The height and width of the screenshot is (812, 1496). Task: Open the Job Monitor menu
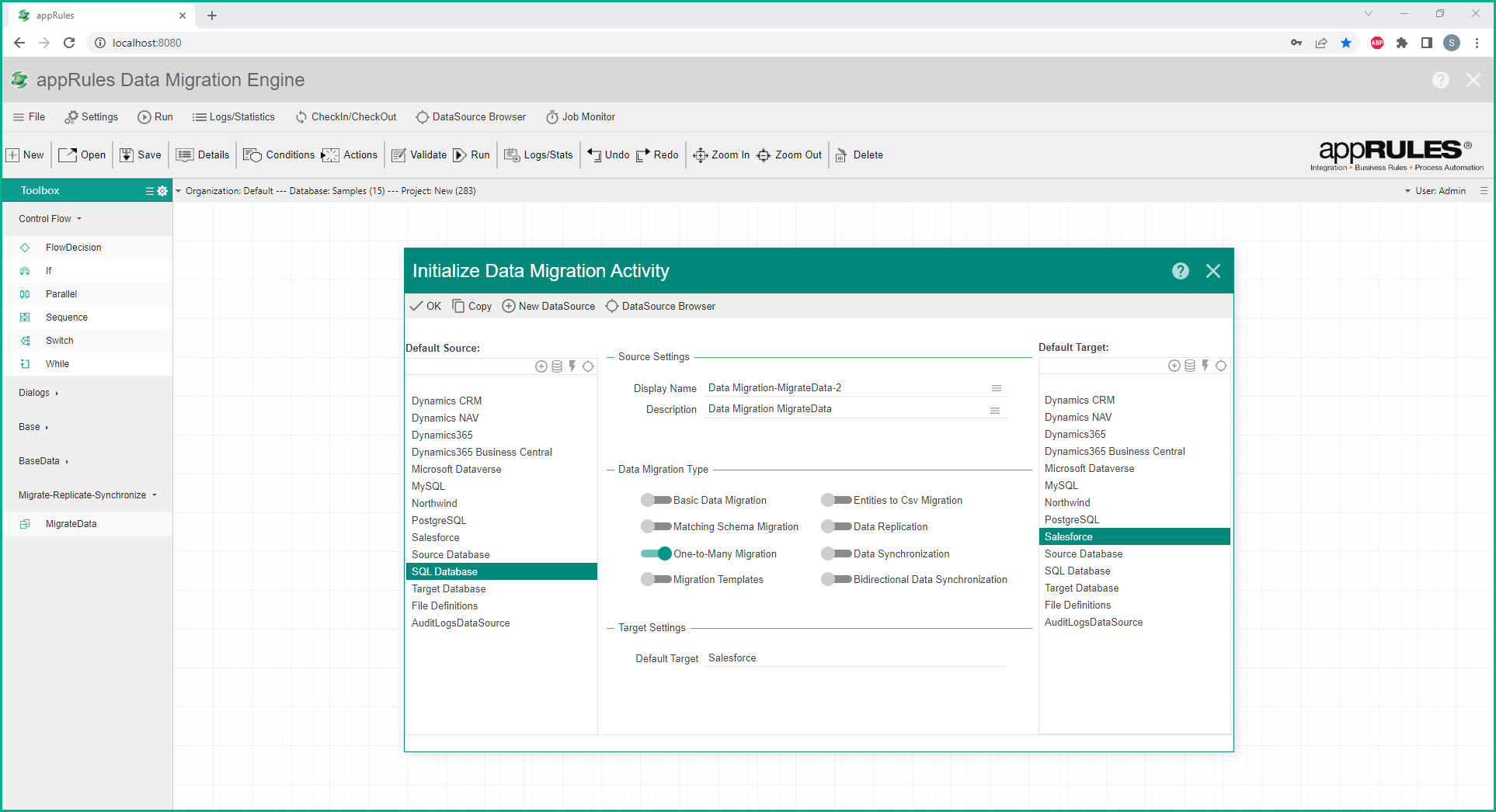pos(580,117)
